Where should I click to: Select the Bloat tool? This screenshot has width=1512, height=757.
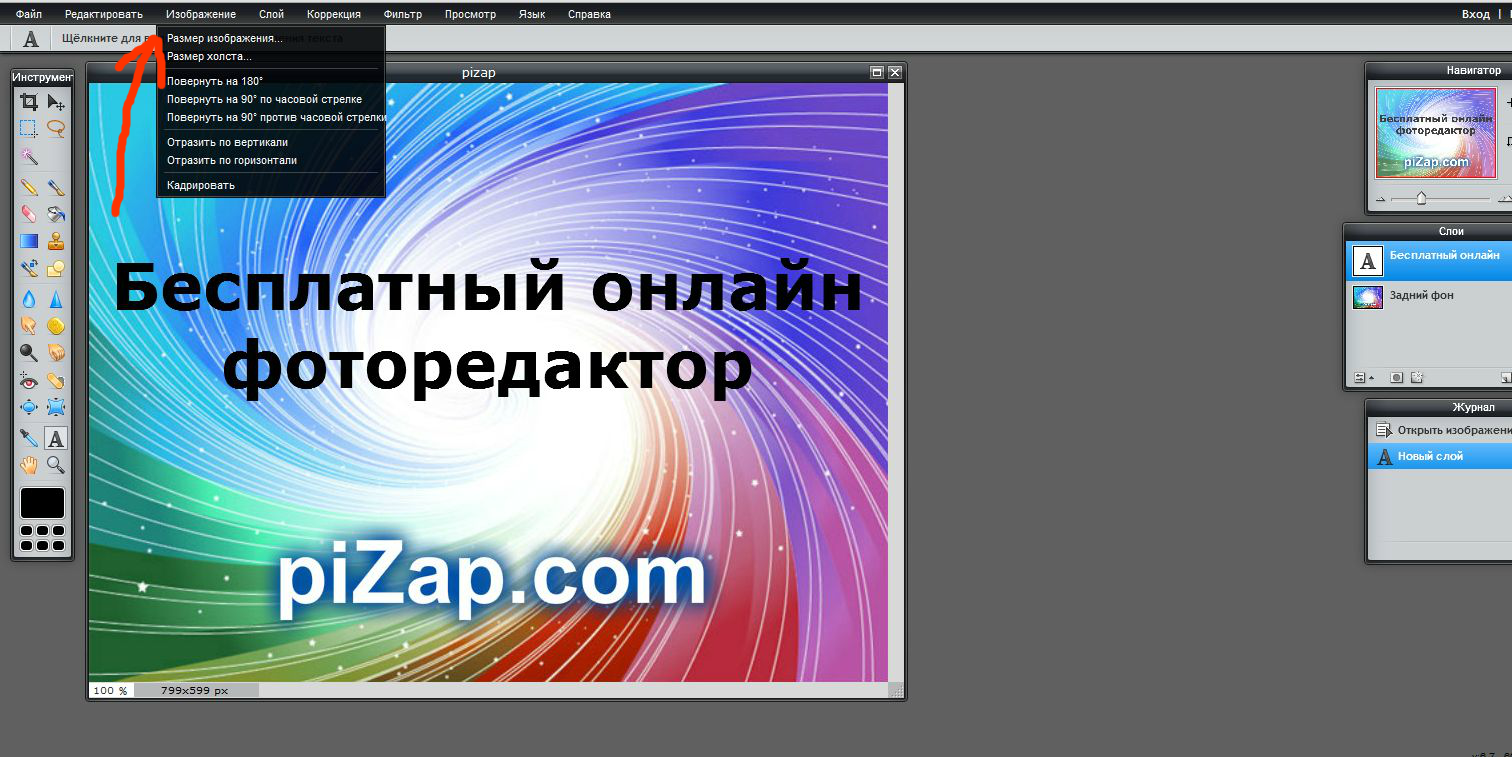pos(29,407)
